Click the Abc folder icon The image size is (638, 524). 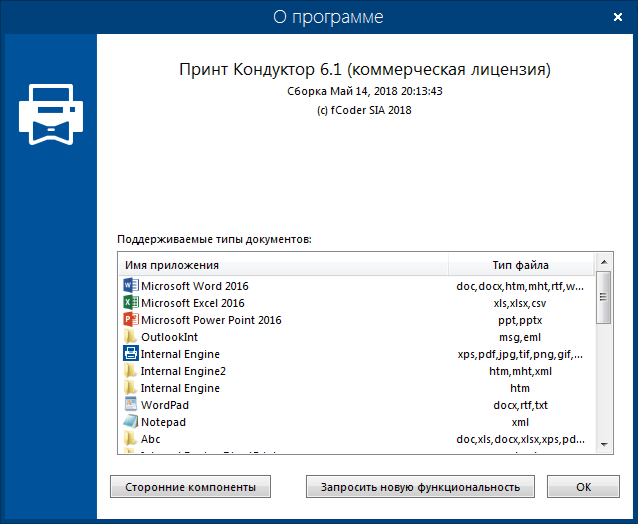click(130, 439)
